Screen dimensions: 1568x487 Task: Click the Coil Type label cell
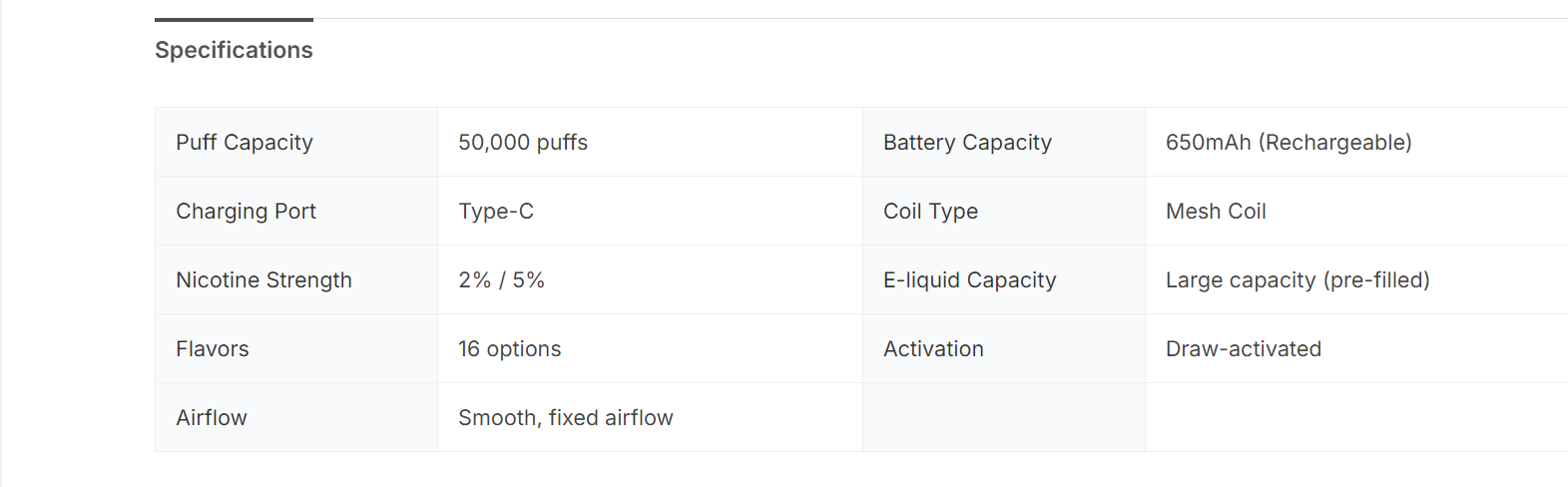(x=930, y=212)
